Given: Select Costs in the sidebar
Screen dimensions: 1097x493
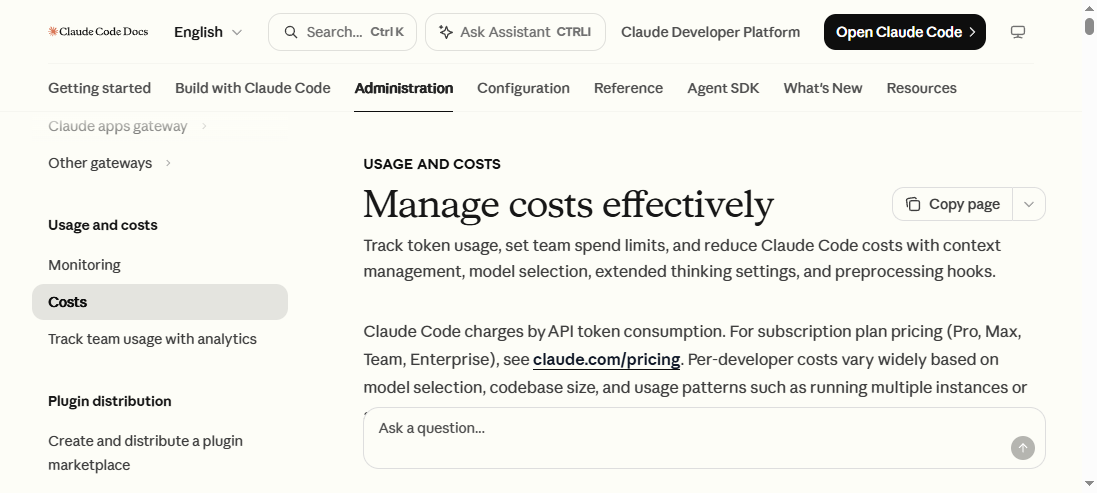Looking at the screenshot, I should (160, 302).
